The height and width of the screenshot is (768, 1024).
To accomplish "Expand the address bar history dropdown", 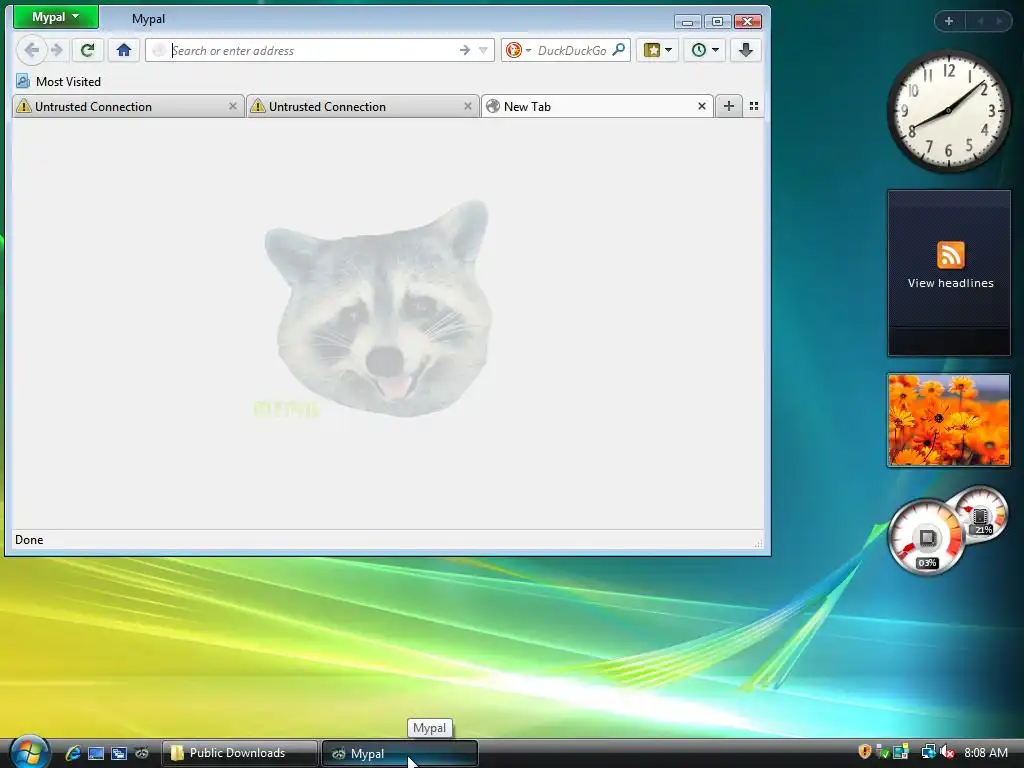I will click(483, 50).
